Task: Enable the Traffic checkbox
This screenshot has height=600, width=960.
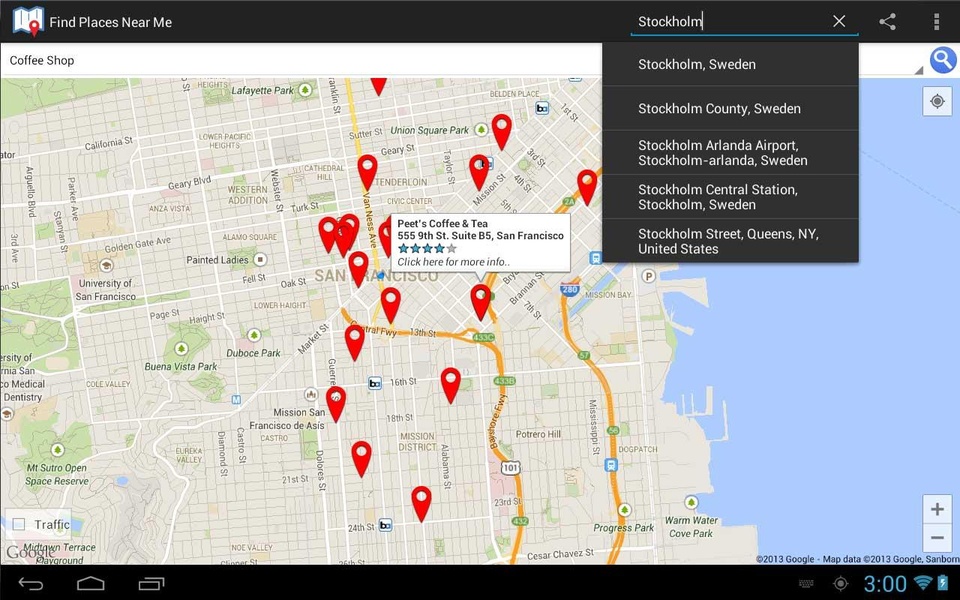Action: pos(19,524)
